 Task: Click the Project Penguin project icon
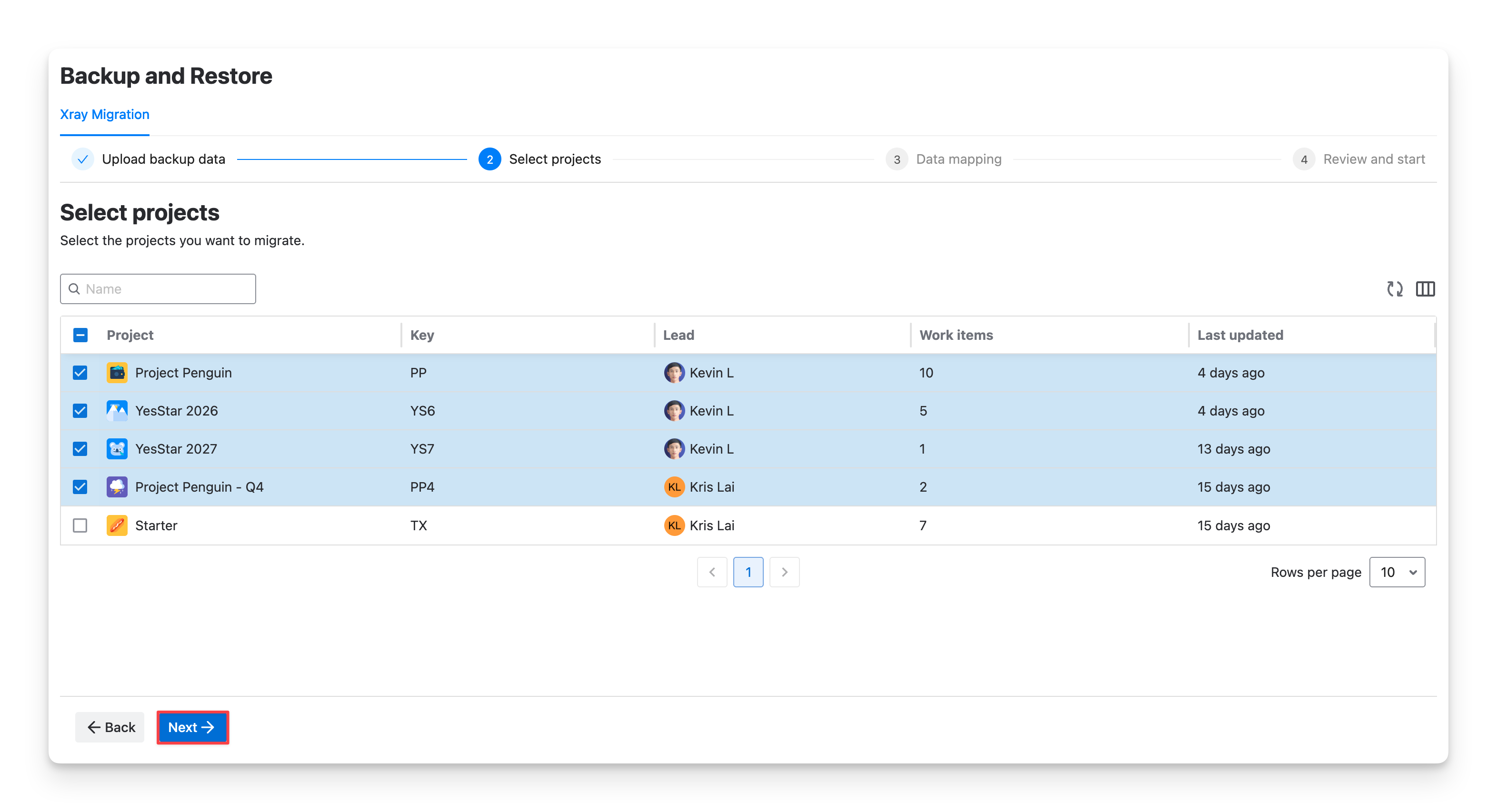point(117,372)
